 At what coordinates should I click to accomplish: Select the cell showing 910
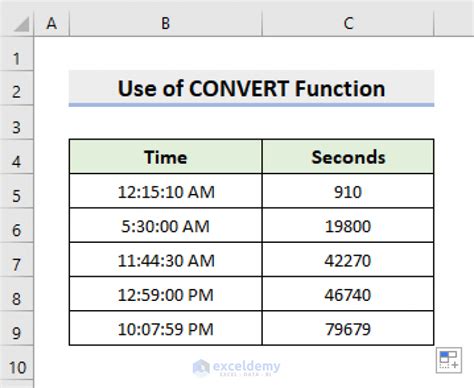click(348, 191)
